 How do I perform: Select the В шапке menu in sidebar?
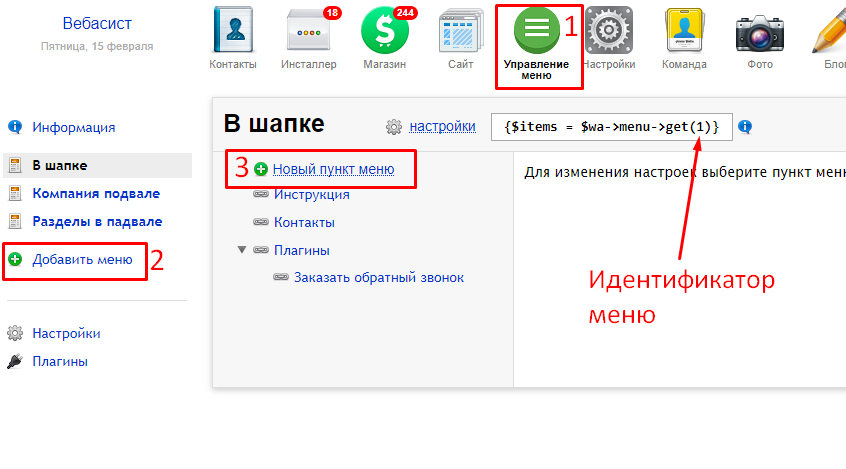pos(59,165)
